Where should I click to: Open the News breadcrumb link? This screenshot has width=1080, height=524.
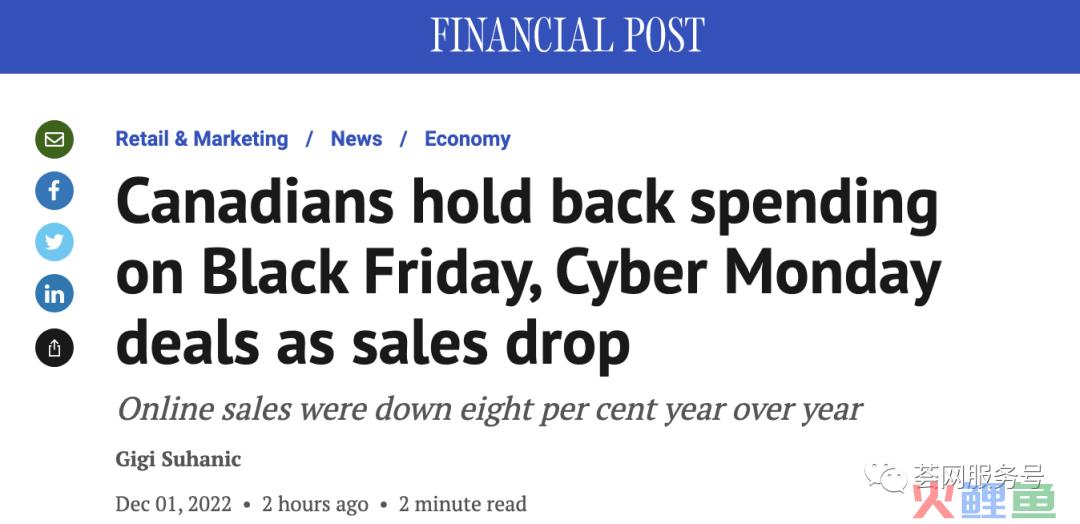tap(356, 138)
